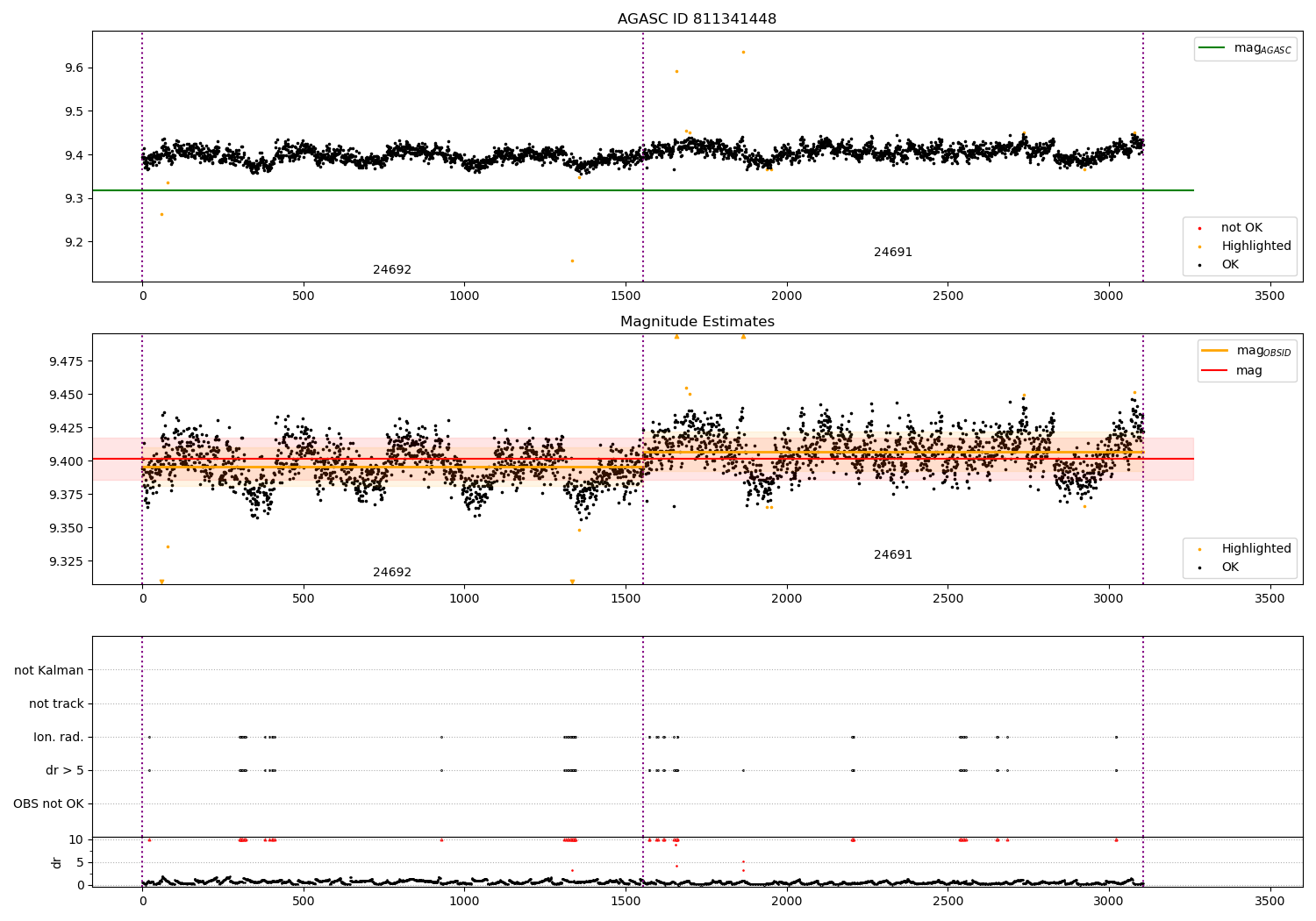Click the 9.450 y-axis tick label
The height and width of the screenshot is (921, 1316).
(x=67, y=395)
